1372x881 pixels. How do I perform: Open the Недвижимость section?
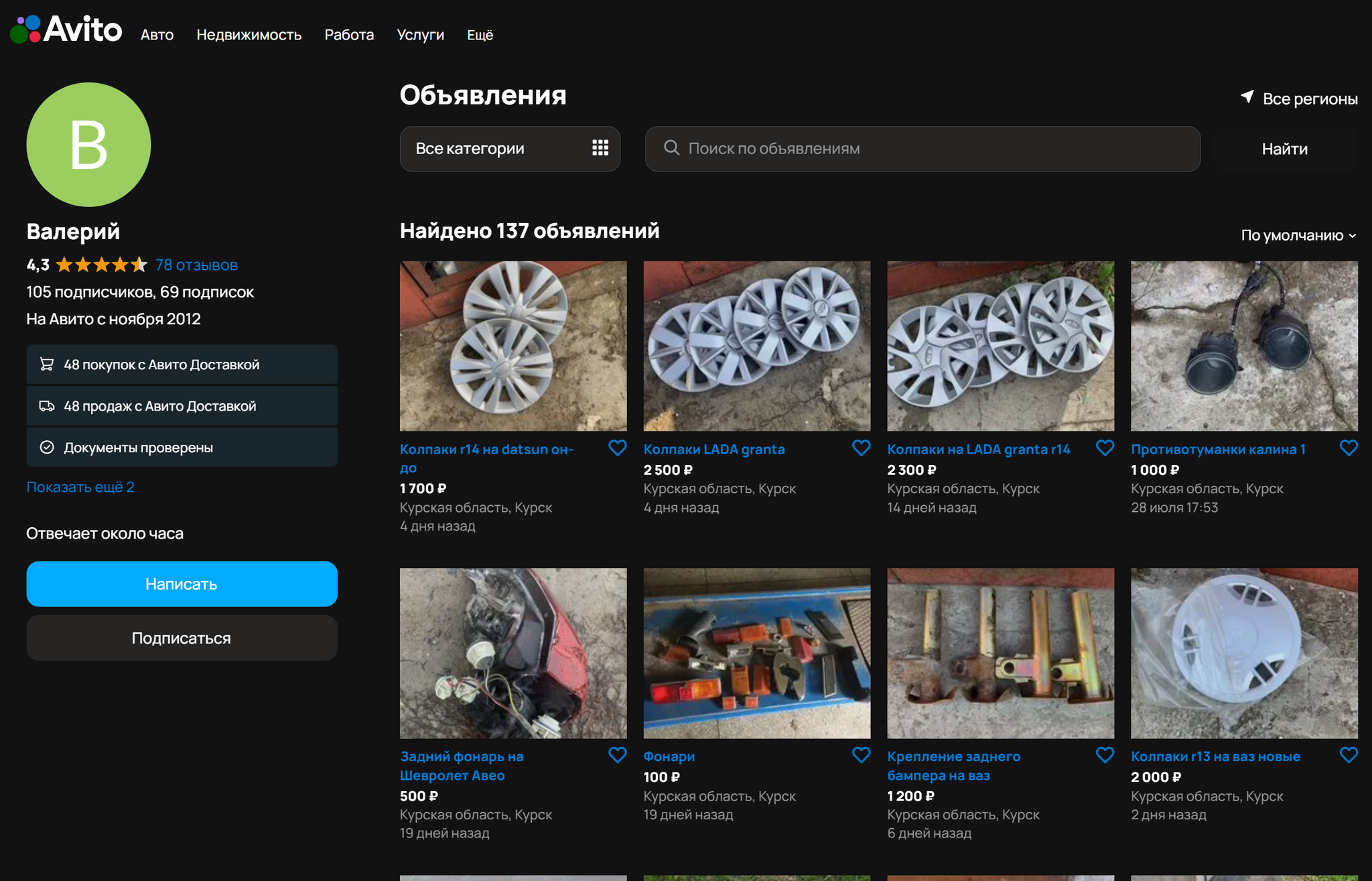pyautogui.click(x=249, y=35)
